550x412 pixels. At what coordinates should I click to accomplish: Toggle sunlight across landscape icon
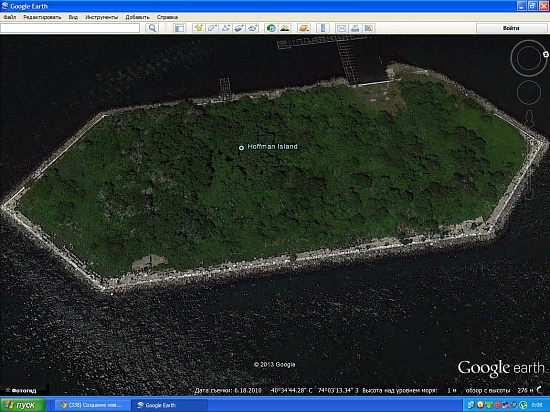[285, 28]
